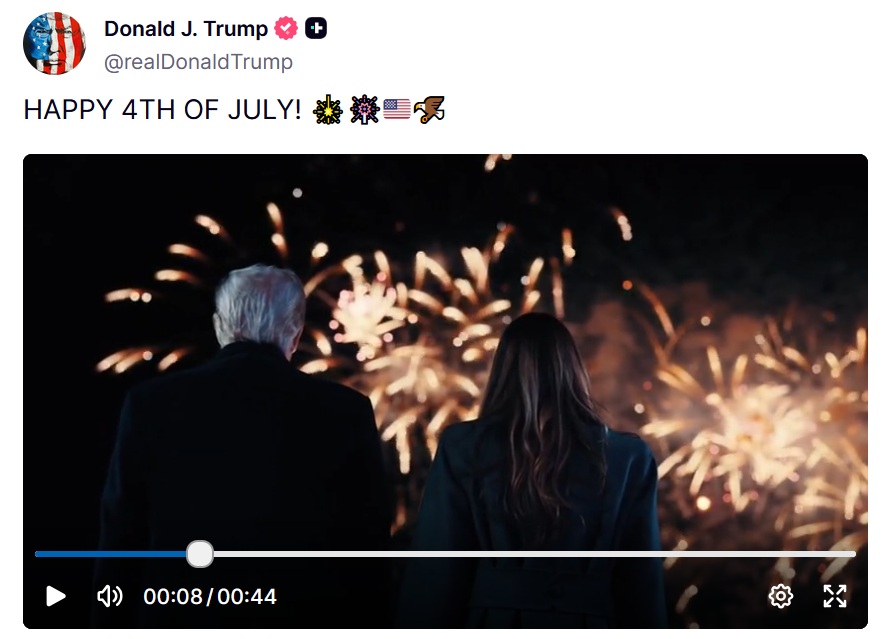This screenshot has height=639, width=886.
Task: Click the HAPPY 4TH OF JULY post text
Action: 162,110
